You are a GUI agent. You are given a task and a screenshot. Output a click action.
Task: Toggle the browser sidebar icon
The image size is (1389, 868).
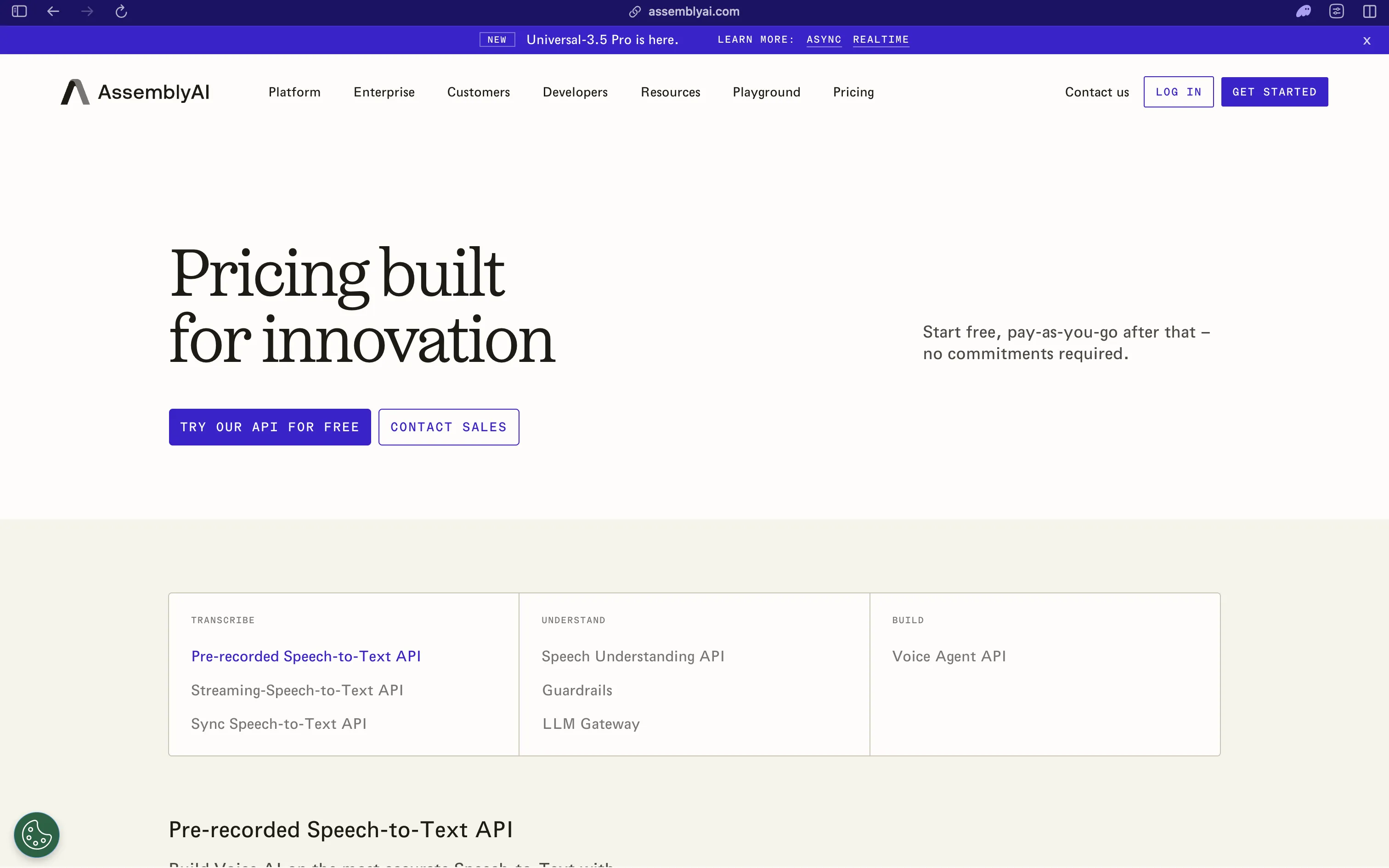(19, 11)
